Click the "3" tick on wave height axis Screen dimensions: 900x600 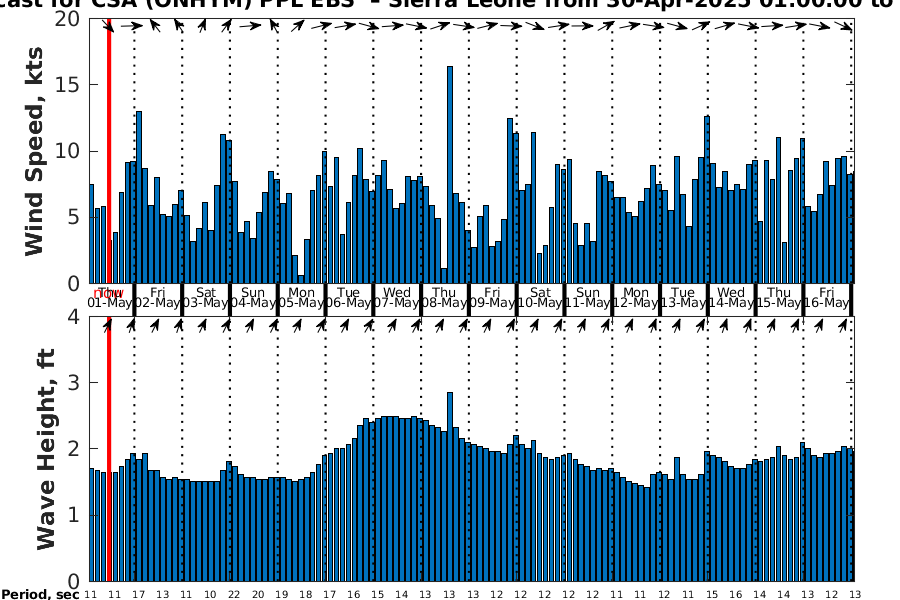(x=73, y=382)
